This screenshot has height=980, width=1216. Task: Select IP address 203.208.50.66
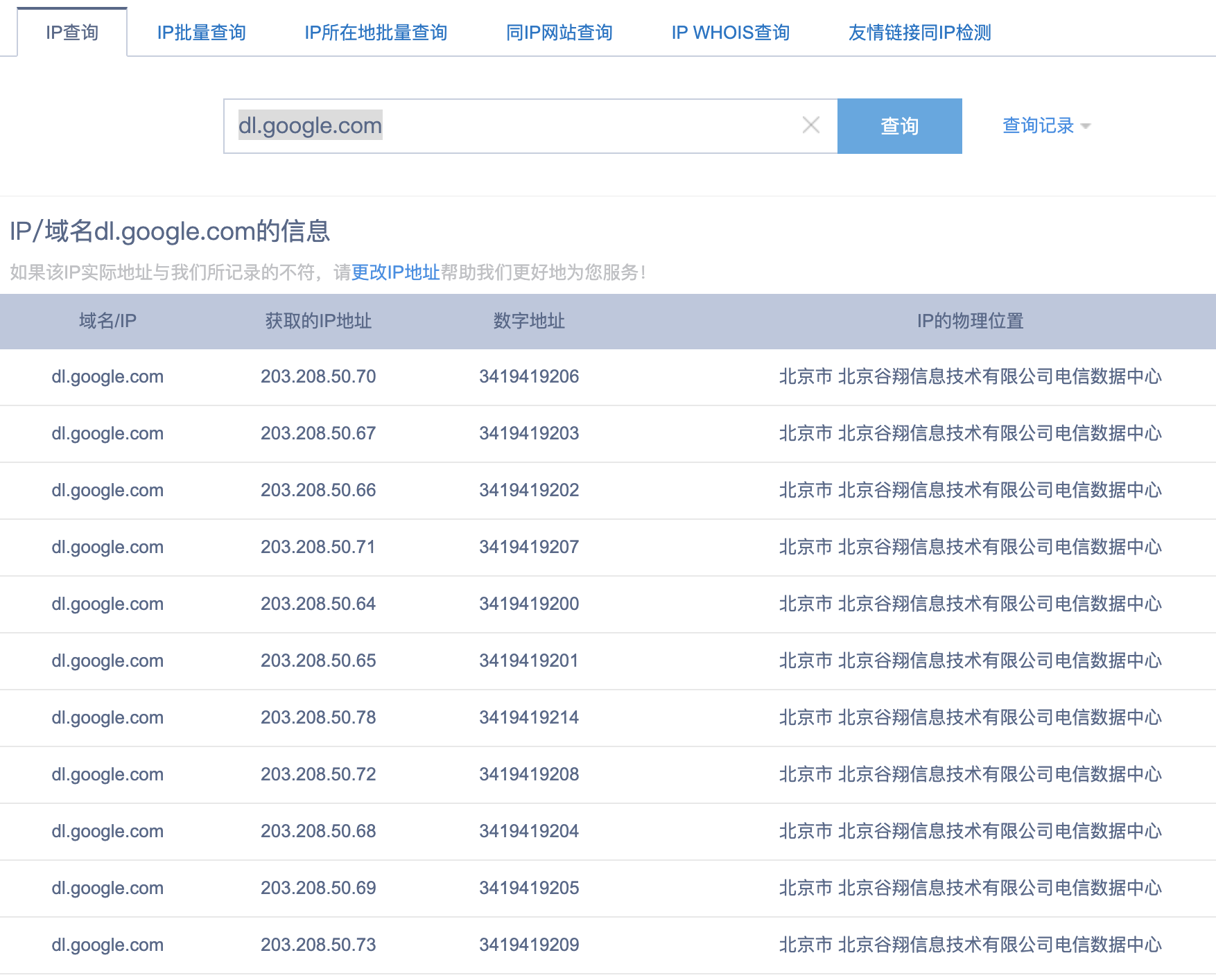coord(318,490)
